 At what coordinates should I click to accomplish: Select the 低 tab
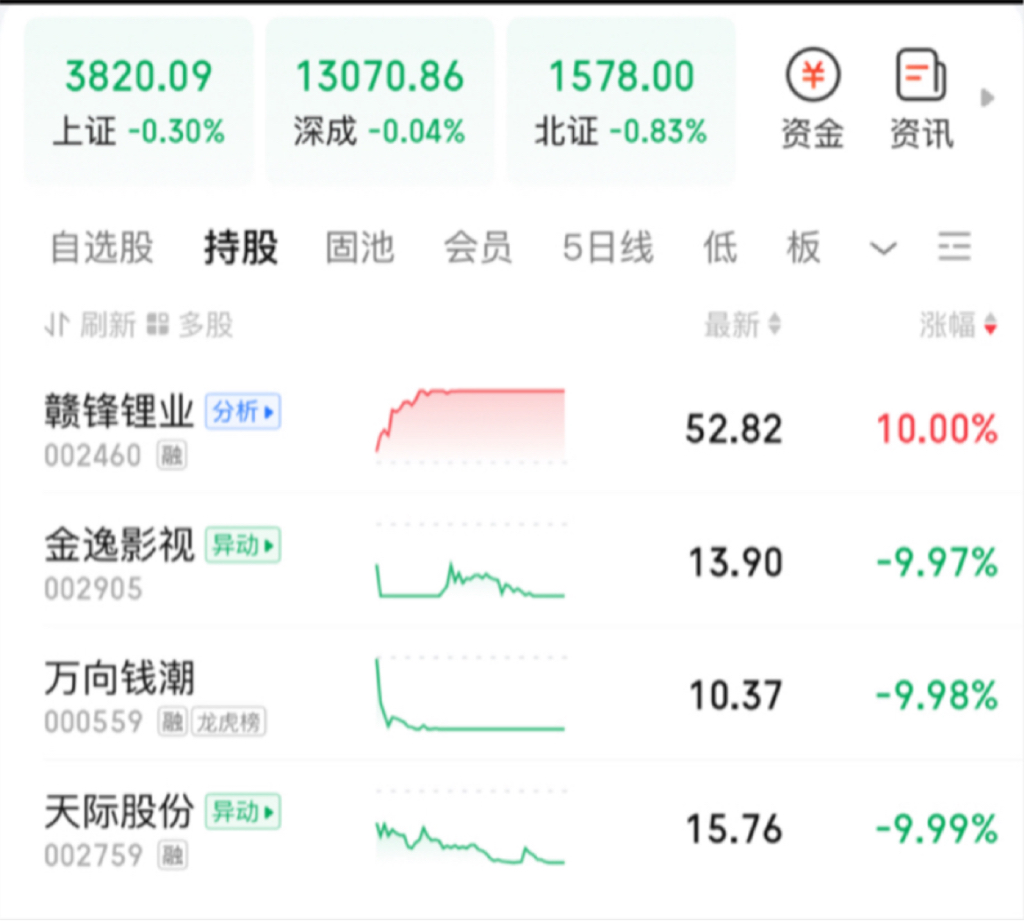pyautogui.click(x=720, y=248)
